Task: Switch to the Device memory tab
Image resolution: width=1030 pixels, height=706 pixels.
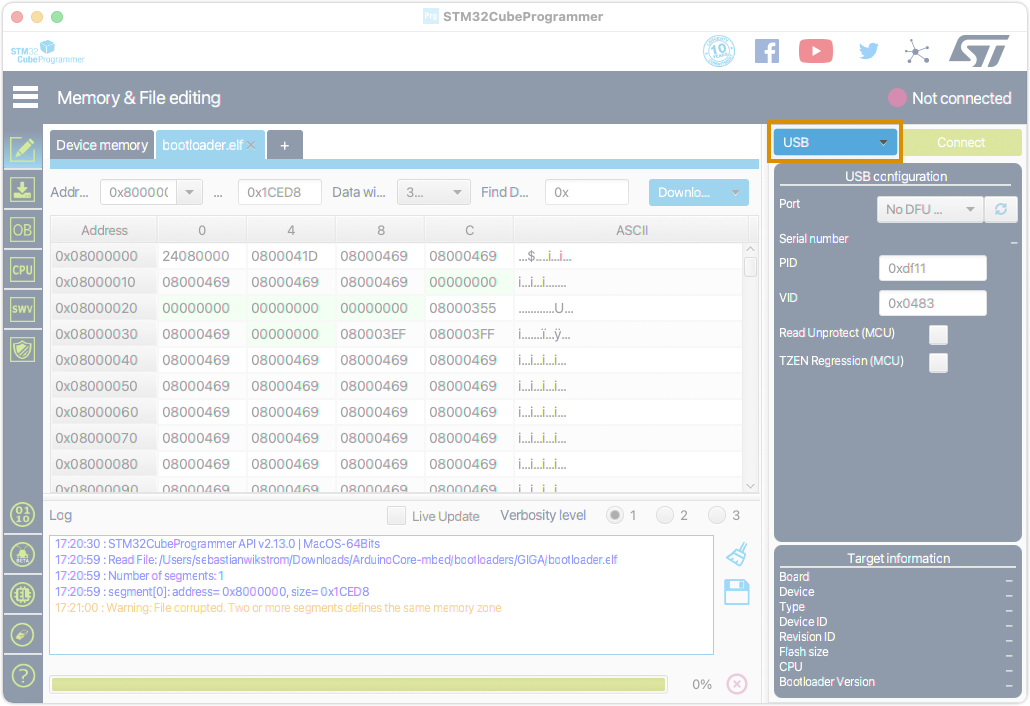Action: [x=102, y=145]
